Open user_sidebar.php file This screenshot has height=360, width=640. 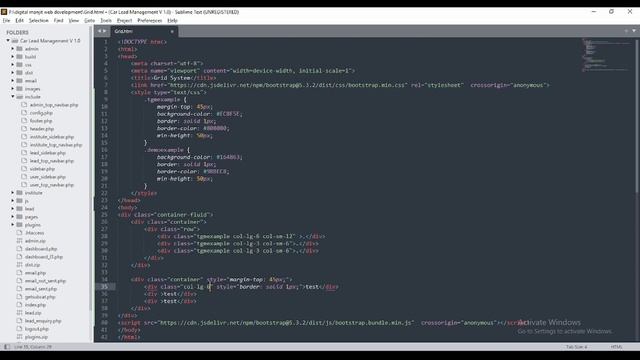[47, 177]
